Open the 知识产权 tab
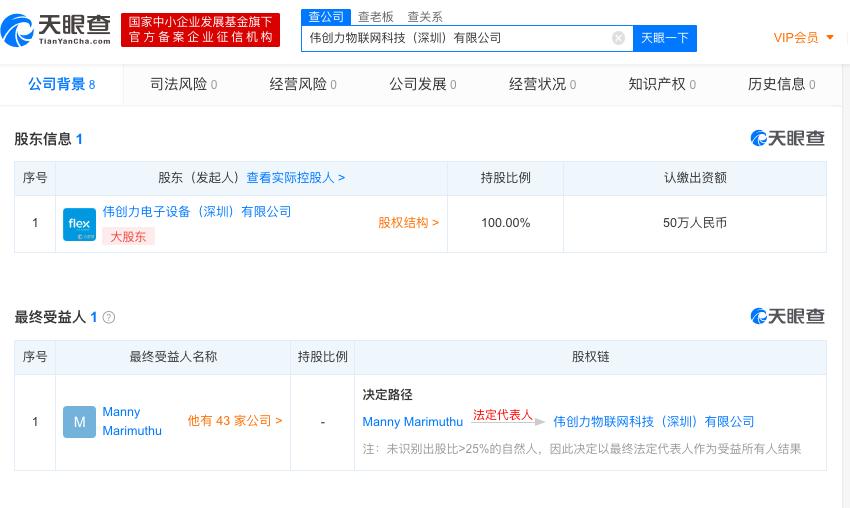The height and width of the screenshot is (508, 850). [x=662, y=84]
